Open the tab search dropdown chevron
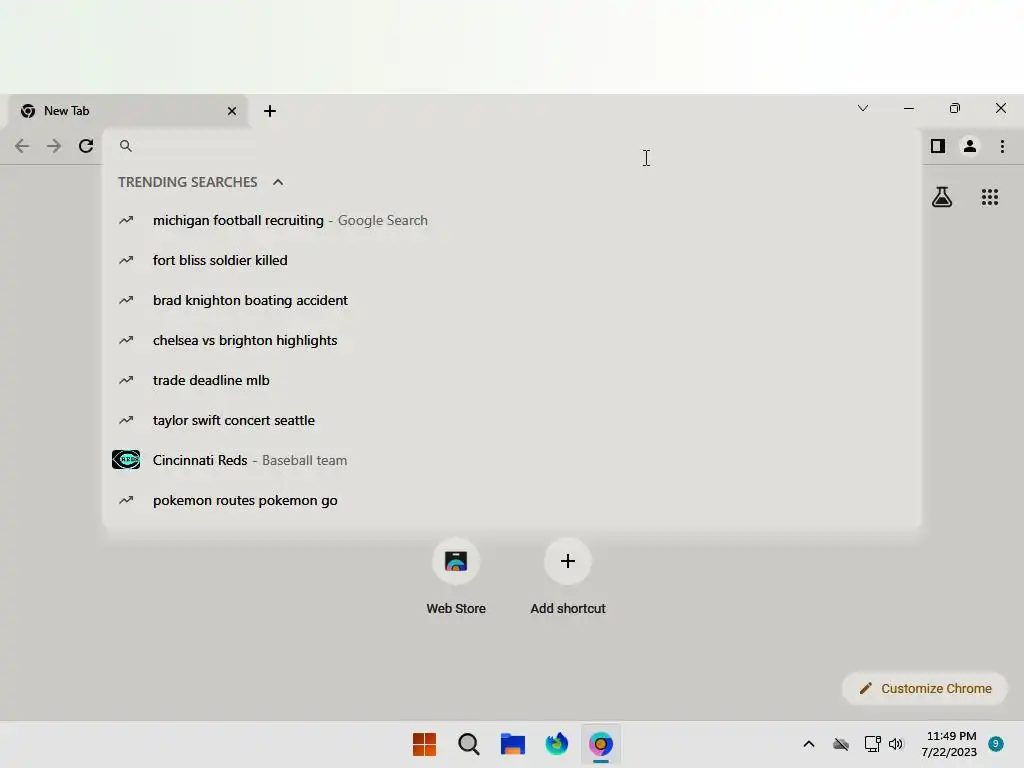The image size is (1024, 768). 863,108
